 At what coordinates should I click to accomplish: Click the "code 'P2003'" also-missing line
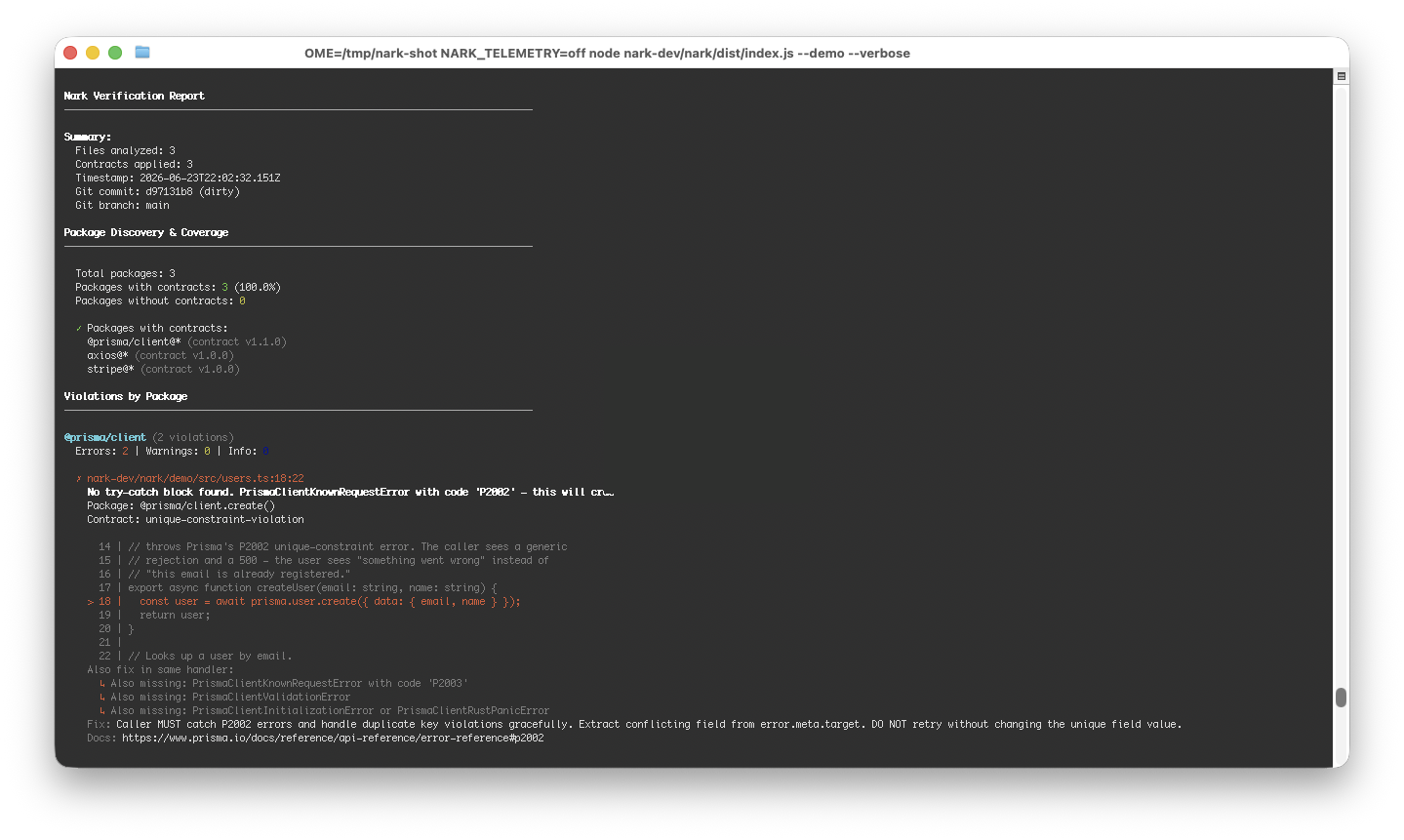click(283, 683)
